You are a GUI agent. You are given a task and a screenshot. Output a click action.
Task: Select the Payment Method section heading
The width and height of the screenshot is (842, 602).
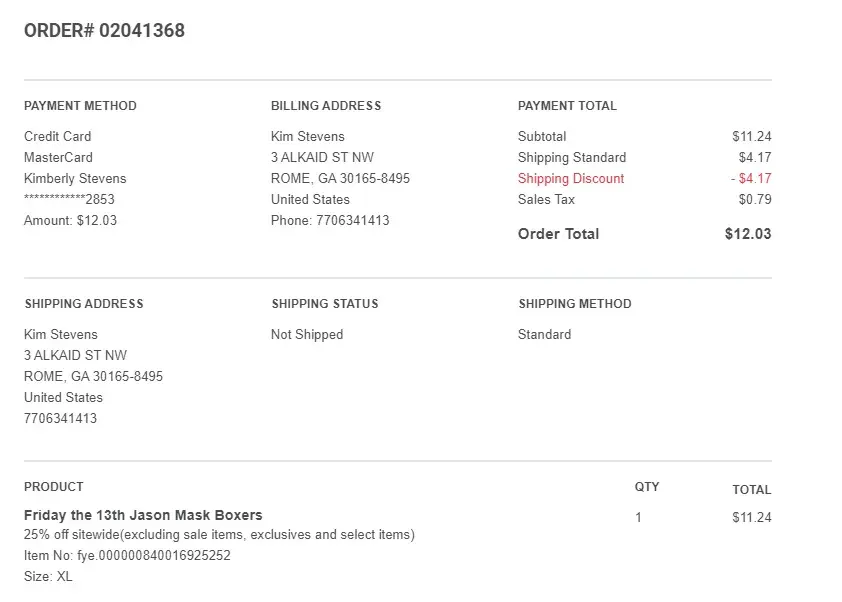point(80,106)
